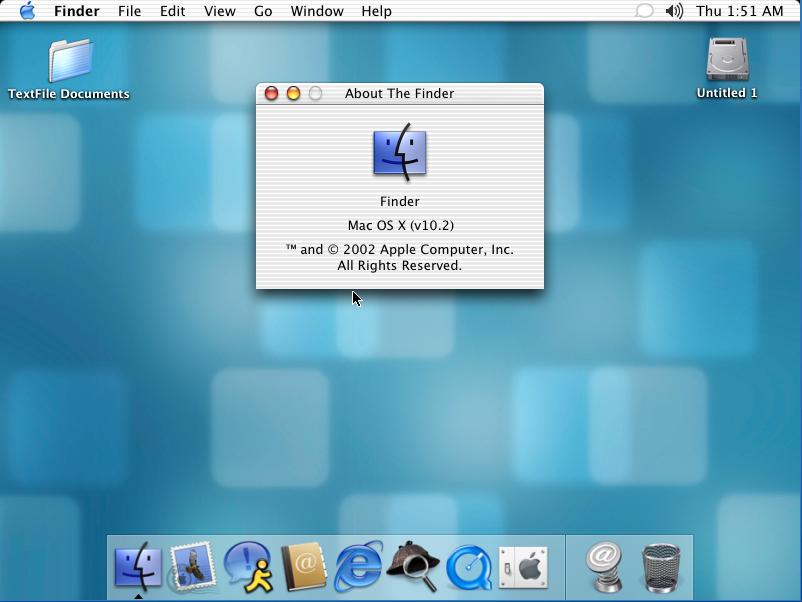Launch Internet Explorer from the Dock
The width and height of the screenshot is (802, 602).
click(x=359, y=566)
